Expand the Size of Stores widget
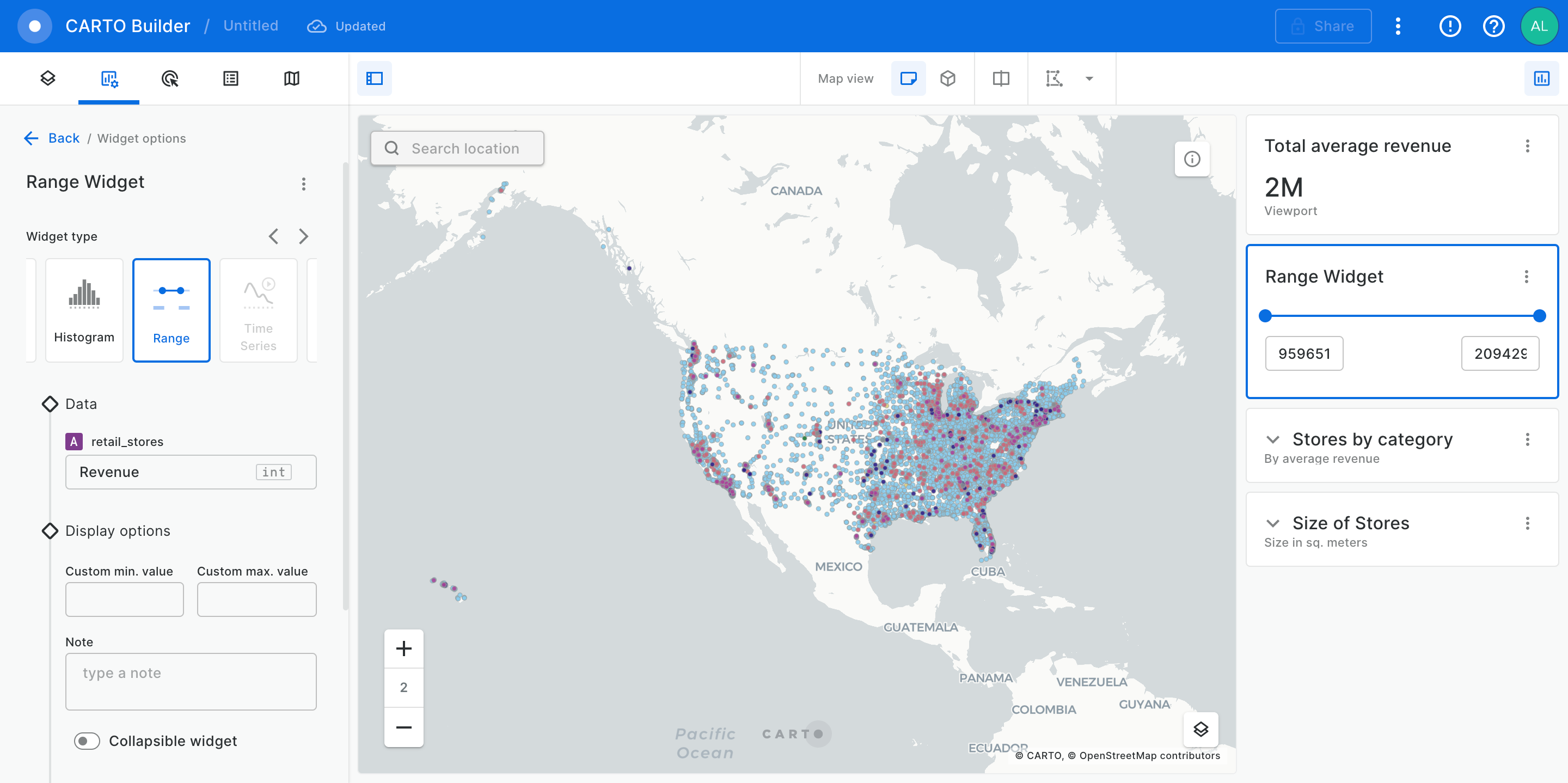This screenshot has width=1568, height=783. pos(1272,523)
